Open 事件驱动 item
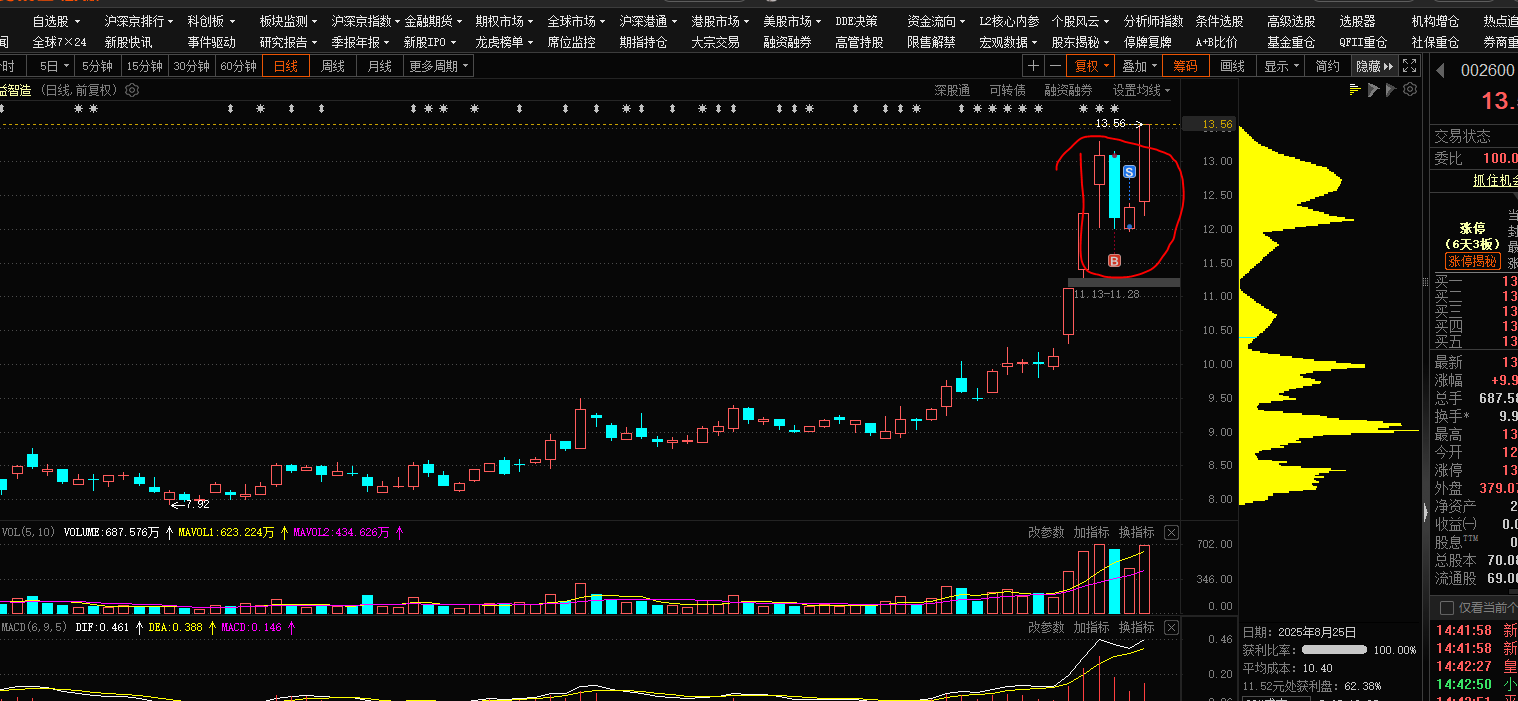The height and width of the screenshot is (701, 1518). click(211, 42)
